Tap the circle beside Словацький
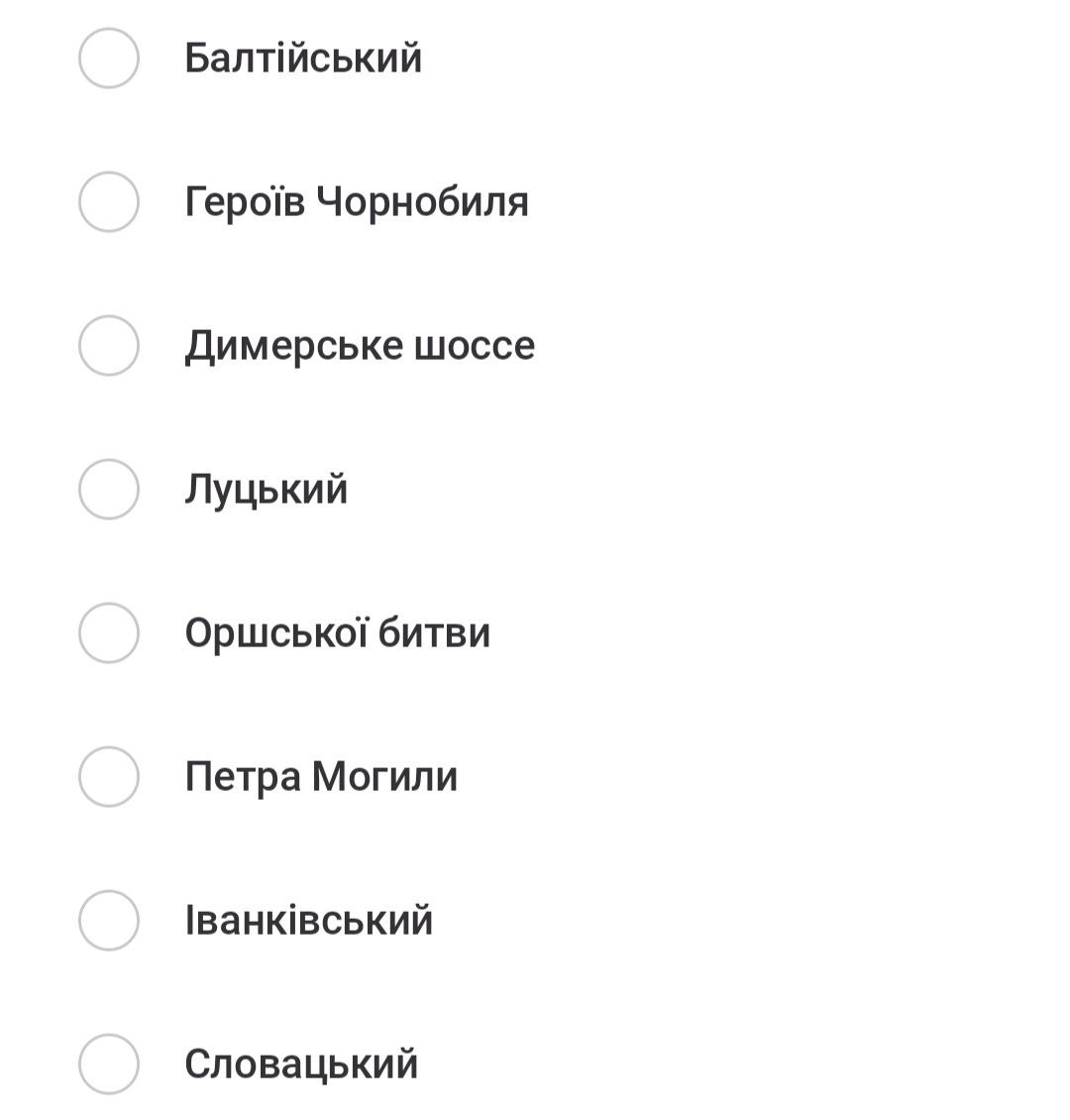This screenshot has width=1070, height=1120. (x=108, y=1064)
